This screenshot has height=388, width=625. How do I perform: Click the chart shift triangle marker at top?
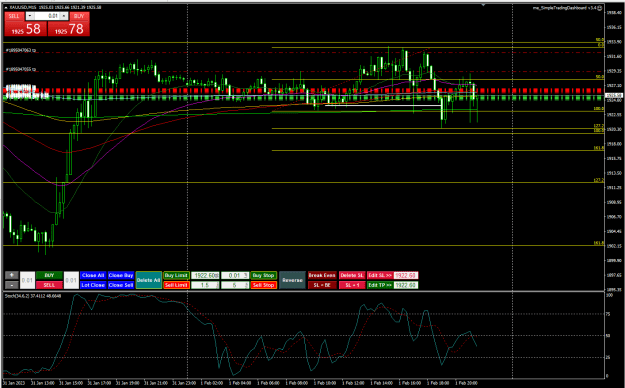point(483,5)
